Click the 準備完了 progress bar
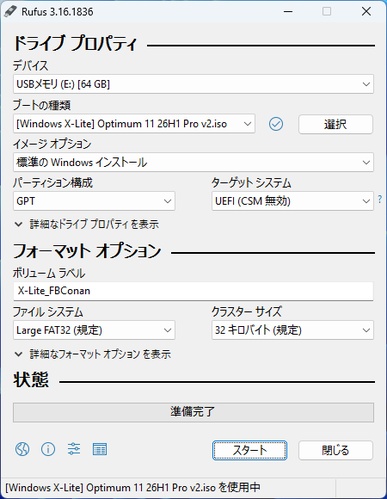Screen dimensions: 387x499 pyautogui.click(x=193, y=412)
